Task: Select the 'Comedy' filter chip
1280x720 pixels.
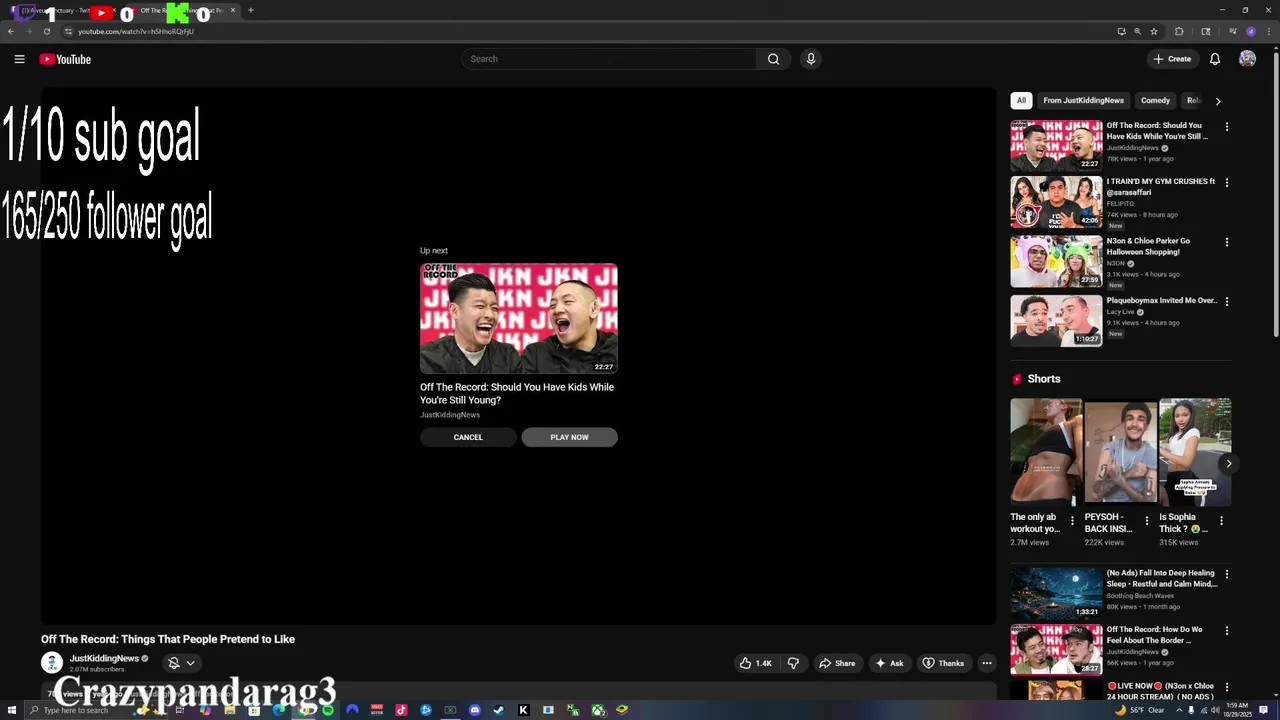Action: pyautogui.click(x=1155, y=100)
